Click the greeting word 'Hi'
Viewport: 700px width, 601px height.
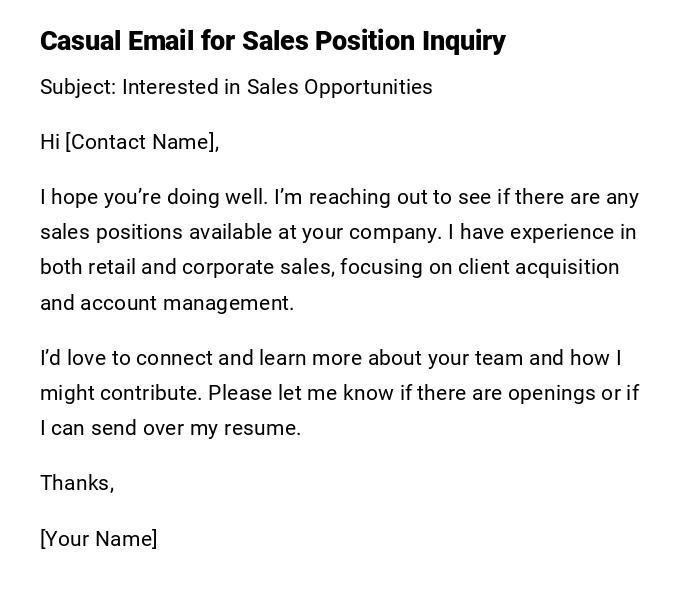click(x=50, y=142)
